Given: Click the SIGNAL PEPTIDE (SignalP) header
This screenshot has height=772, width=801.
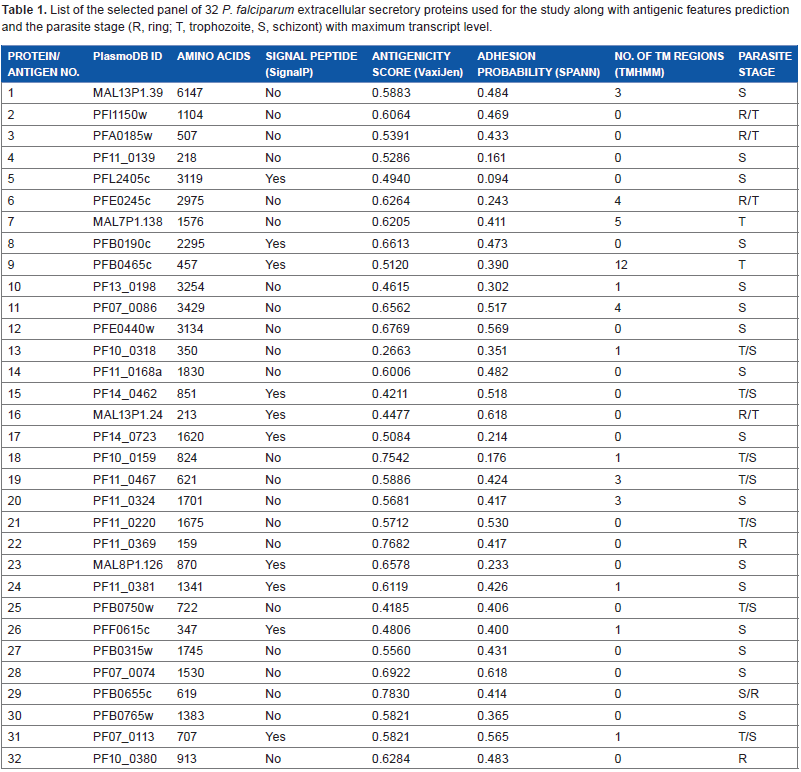Looking at the screenshot, I should point(311,64).
